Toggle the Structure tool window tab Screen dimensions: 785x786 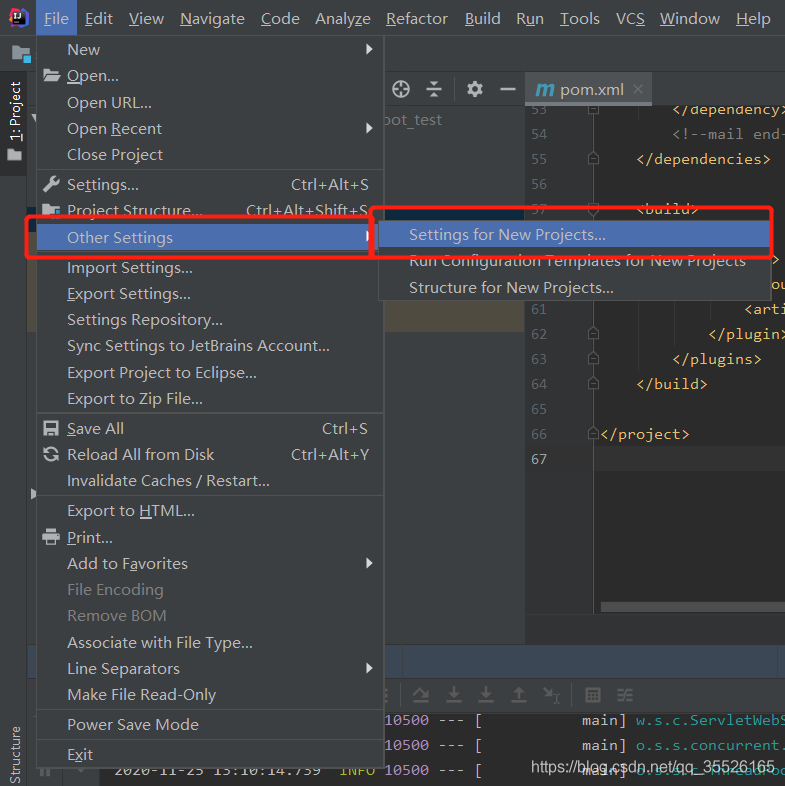point(15,754)
